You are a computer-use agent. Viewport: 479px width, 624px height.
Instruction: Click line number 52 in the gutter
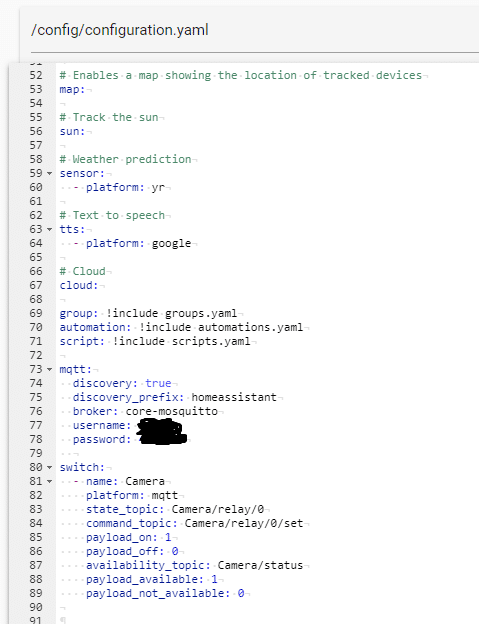tap(36, 75)
